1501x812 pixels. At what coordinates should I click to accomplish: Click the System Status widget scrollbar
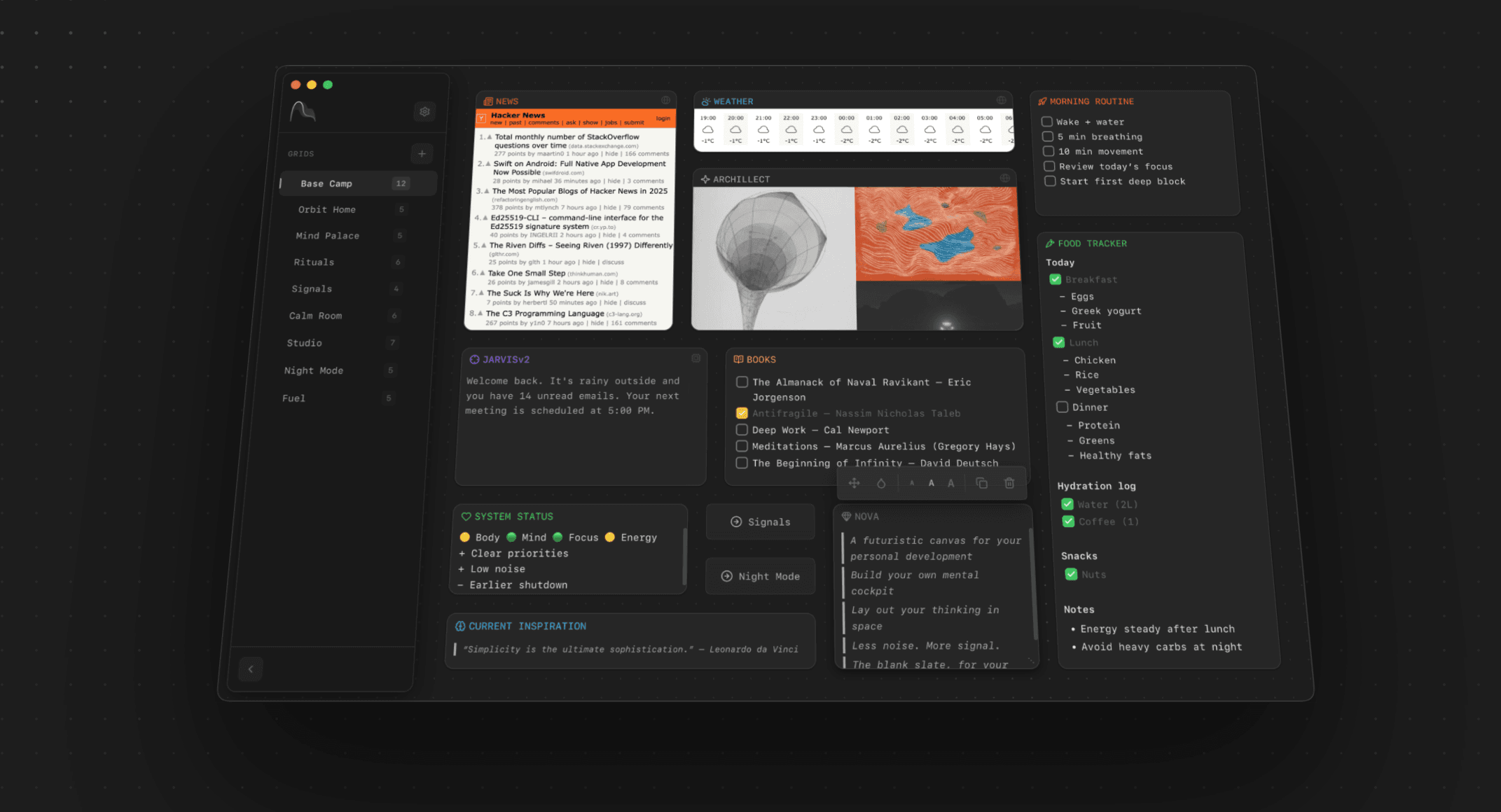pyautogui.click(x=684, y=556)
